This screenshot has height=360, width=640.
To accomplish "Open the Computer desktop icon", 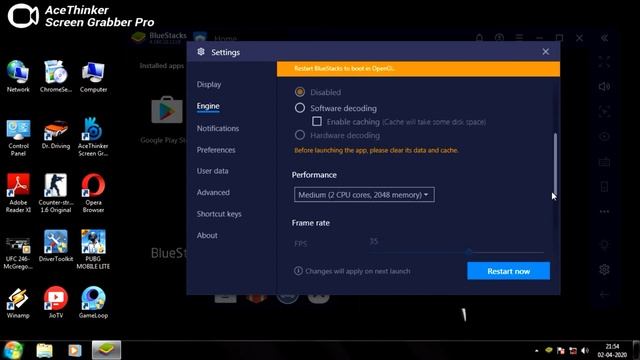I will click(x=93, y=76).
